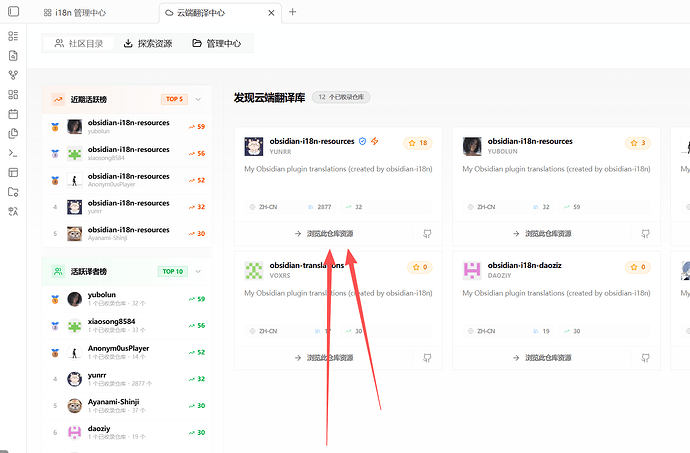Select translator yubolun in 活跃译者榜
This screenshot has width=690, height=453.
tap(127, 299)
